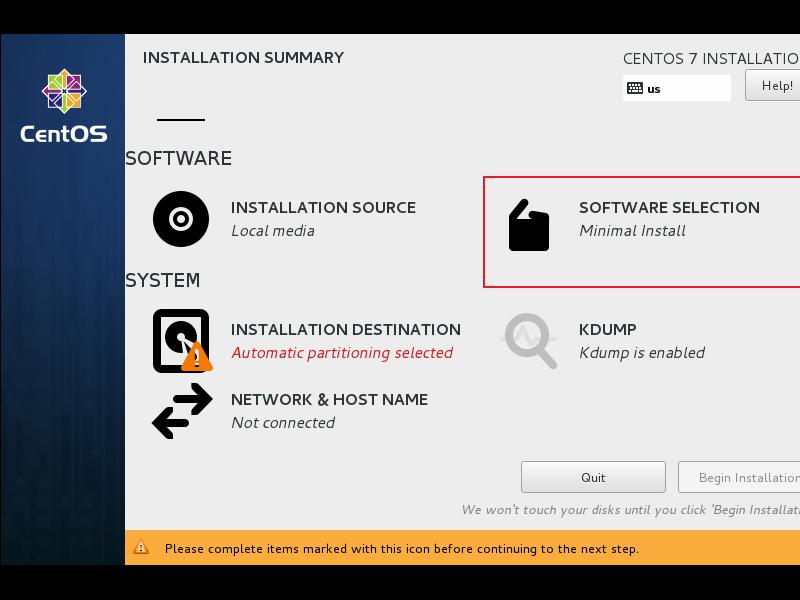Open the INSTALLATION SOURCE label

[323, 207]
